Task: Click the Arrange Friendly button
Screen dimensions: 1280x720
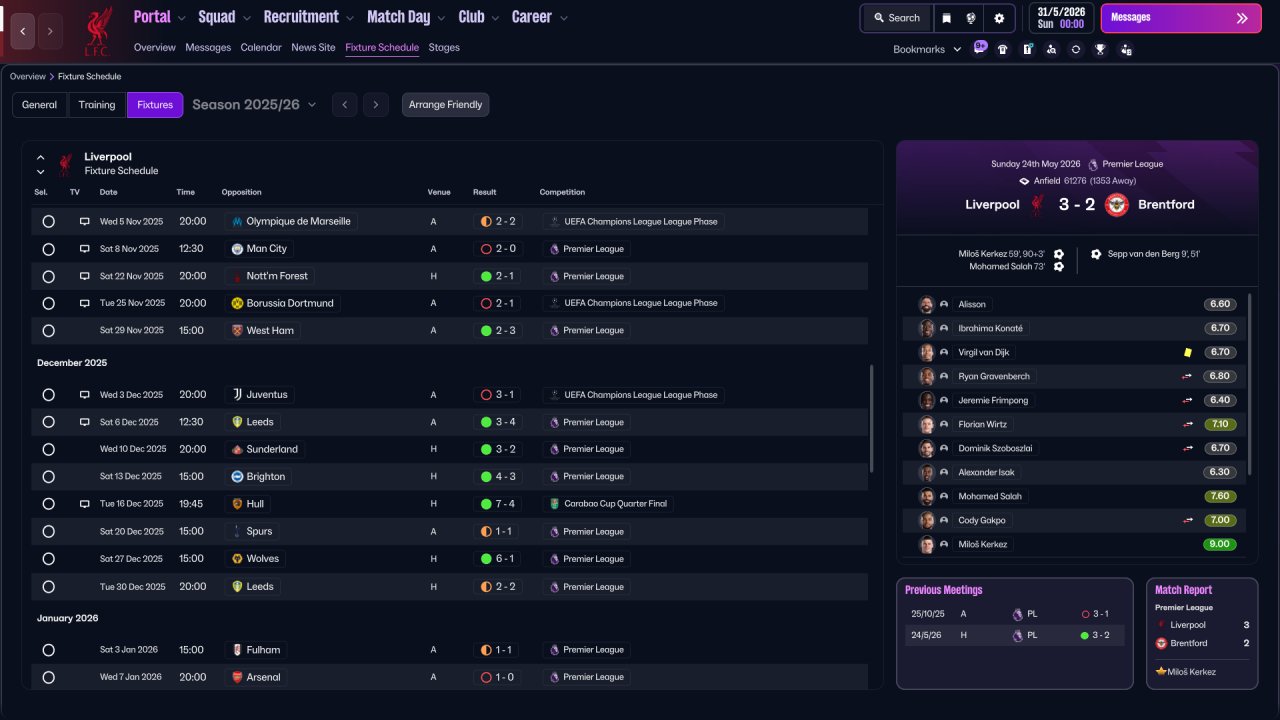Action: point(446,105)
